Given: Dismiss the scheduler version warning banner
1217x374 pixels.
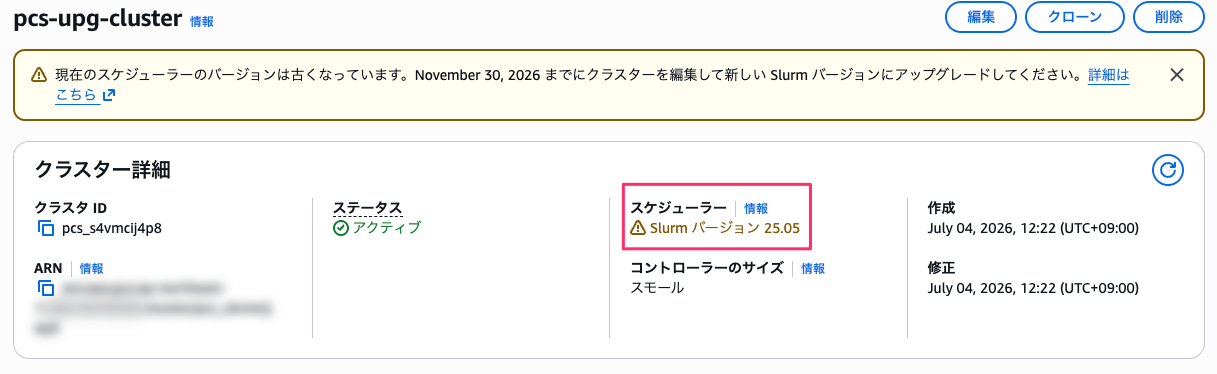Looking at the screenshot, I should coord(1177,75).
